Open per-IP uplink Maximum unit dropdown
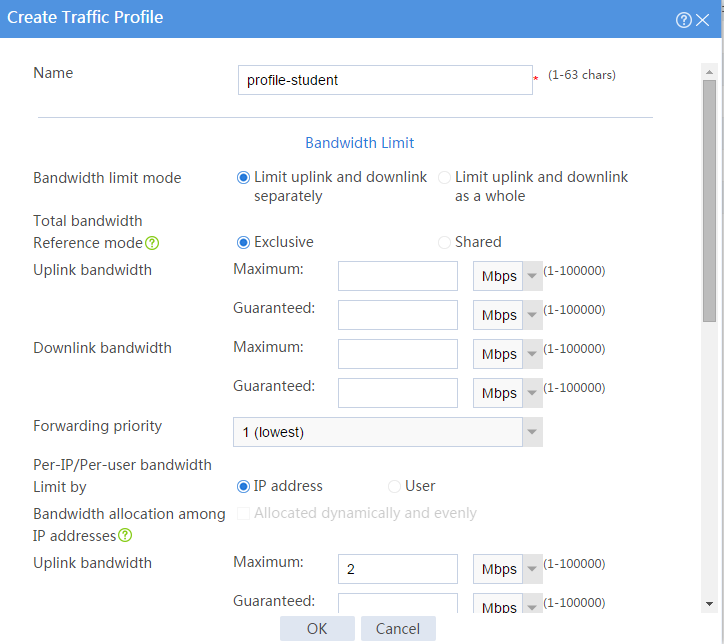The height and width of the screenshot is (644, 724). pyautogui.click(x=507, y=569)
